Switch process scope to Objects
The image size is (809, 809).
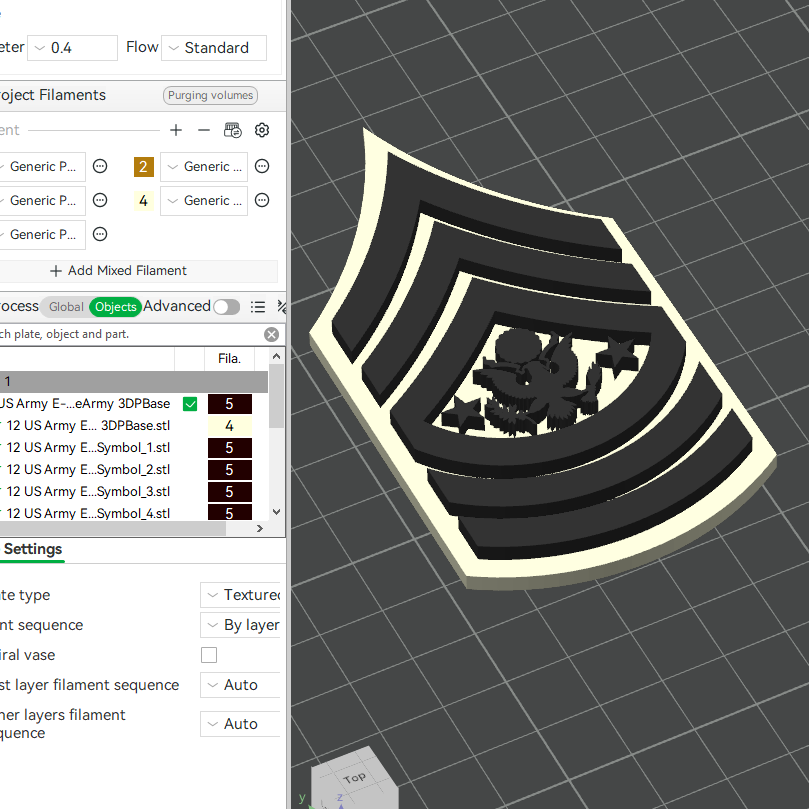[116, 307]
